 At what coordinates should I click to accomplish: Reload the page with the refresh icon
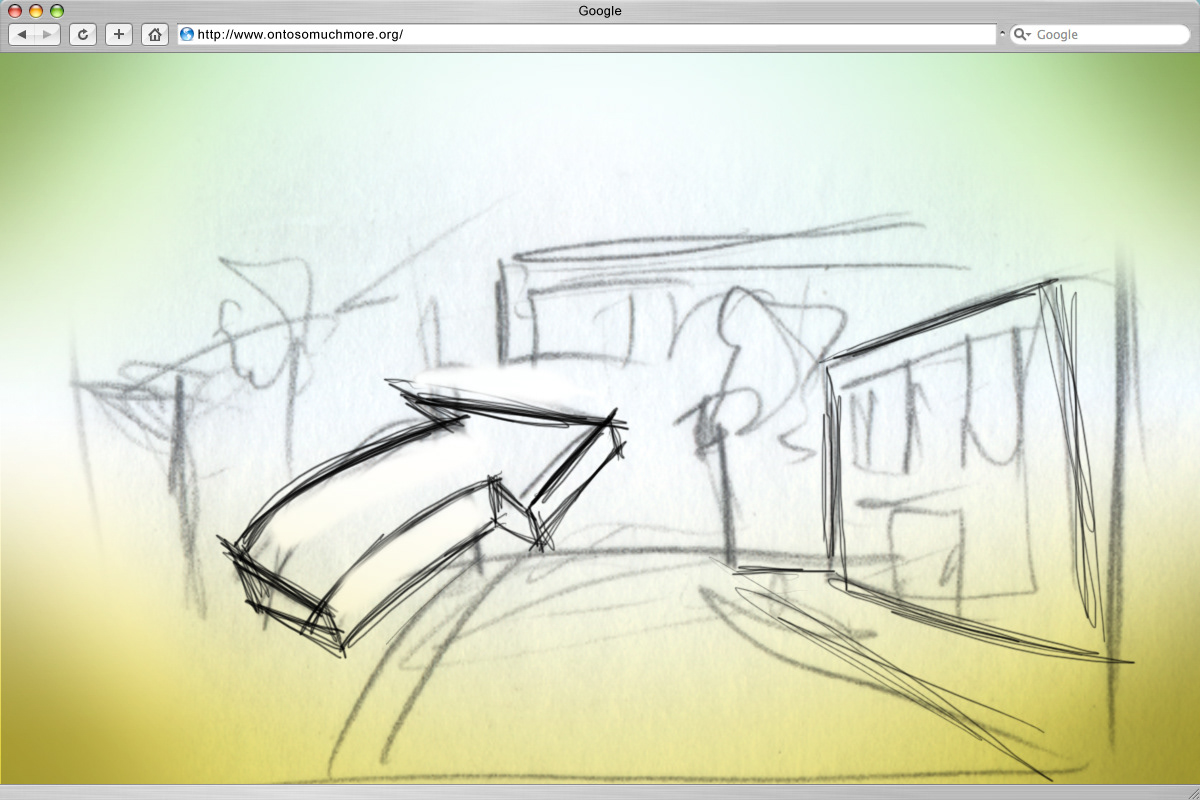click(83, 34)
